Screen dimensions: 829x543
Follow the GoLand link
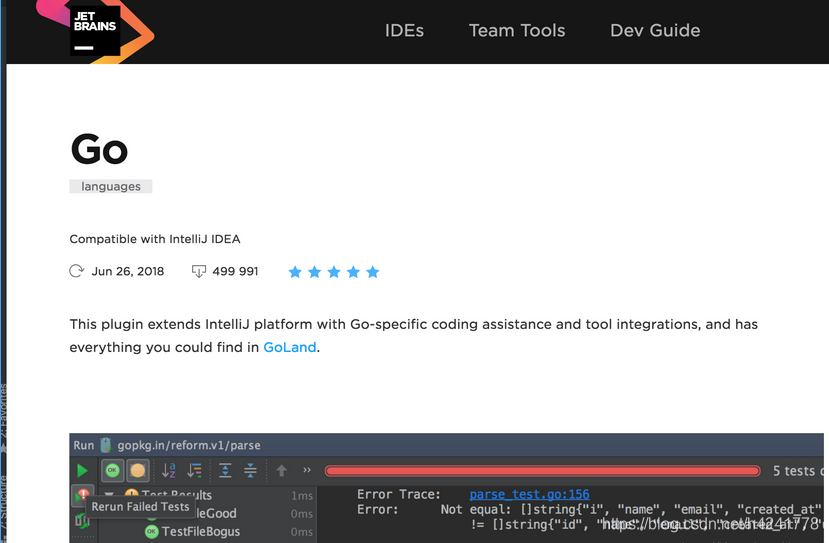(x=290, y=347)
